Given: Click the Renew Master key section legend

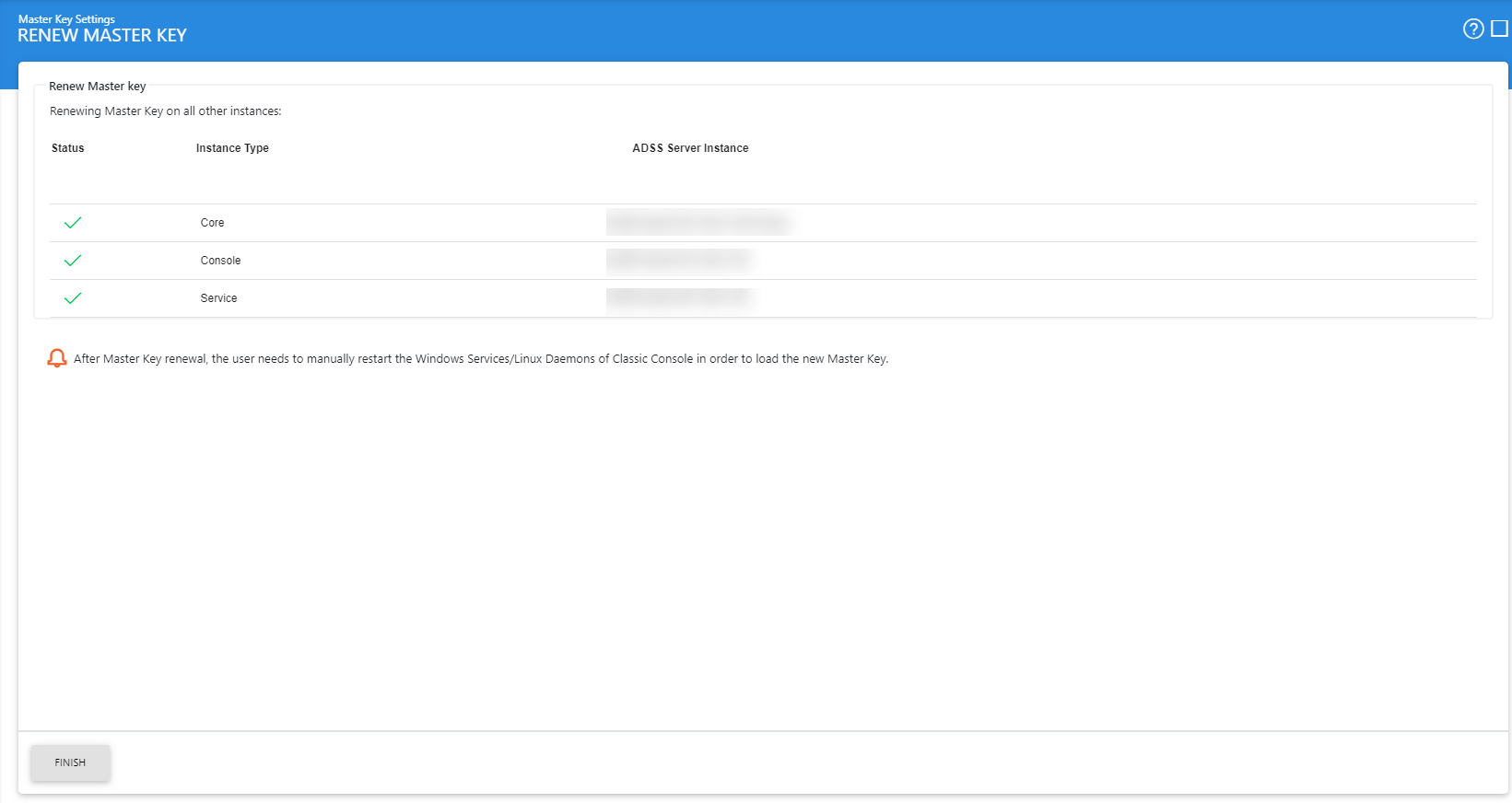Looking at the screenshot, I should (97, 87).
